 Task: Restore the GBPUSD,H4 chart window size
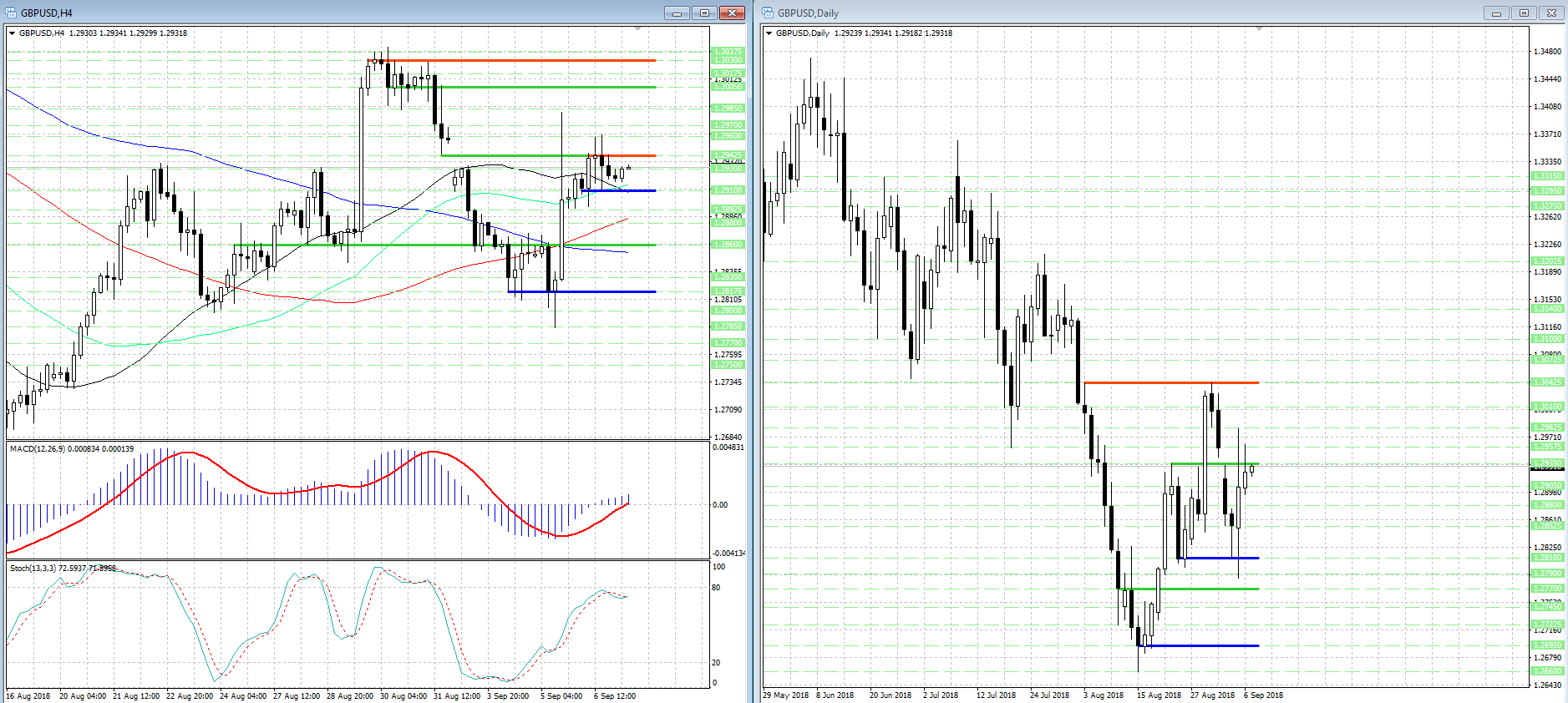(704, 13)
